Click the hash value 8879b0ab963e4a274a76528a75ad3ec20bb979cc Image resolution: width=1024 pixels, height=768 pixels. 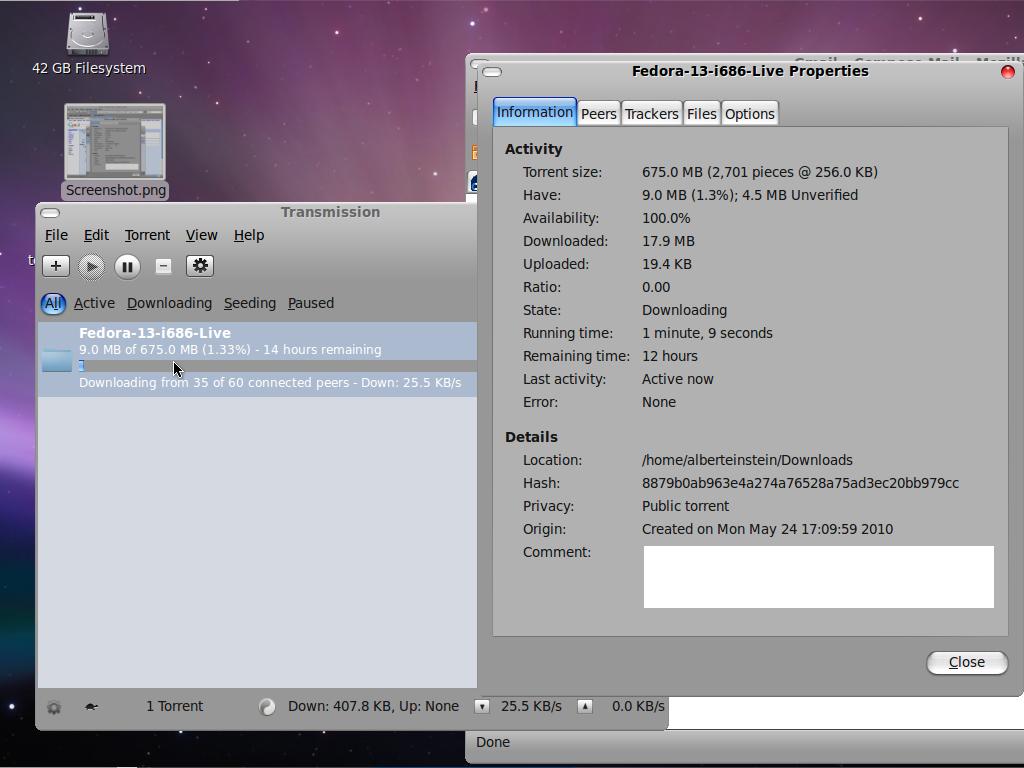click(x=801, y=483)
